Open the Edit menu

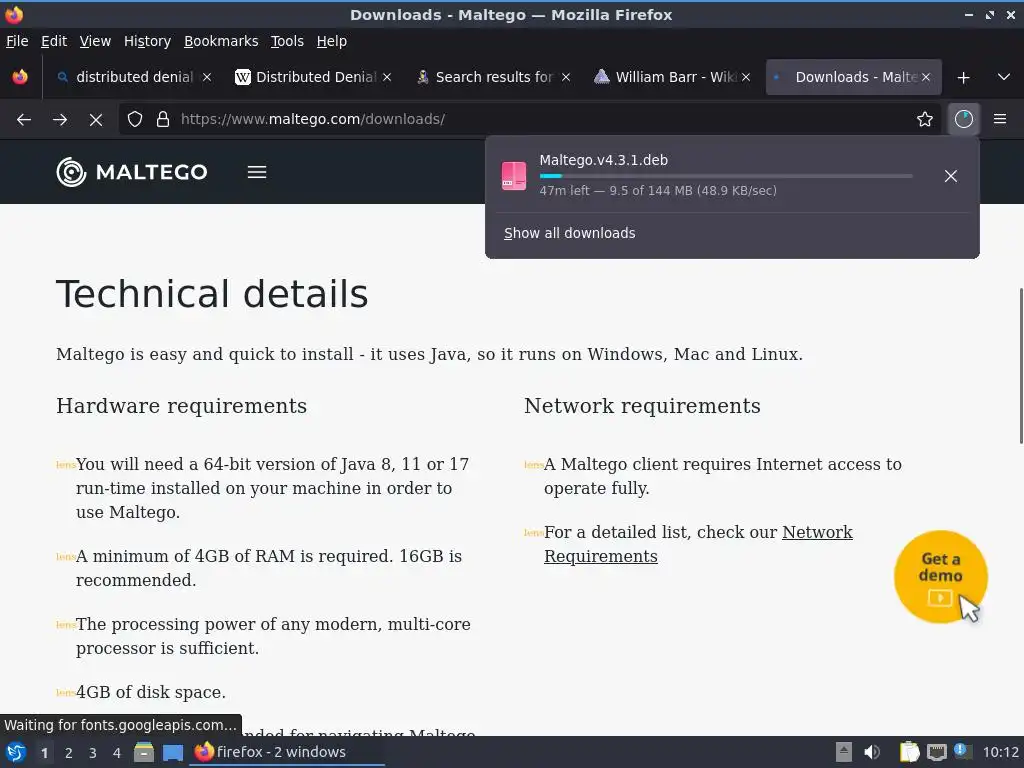pos(54,41)
